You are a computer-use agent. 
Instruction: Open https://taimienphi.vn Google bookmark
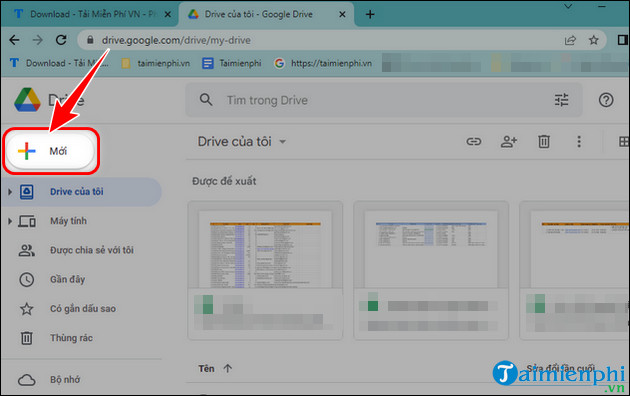(323, 63)
